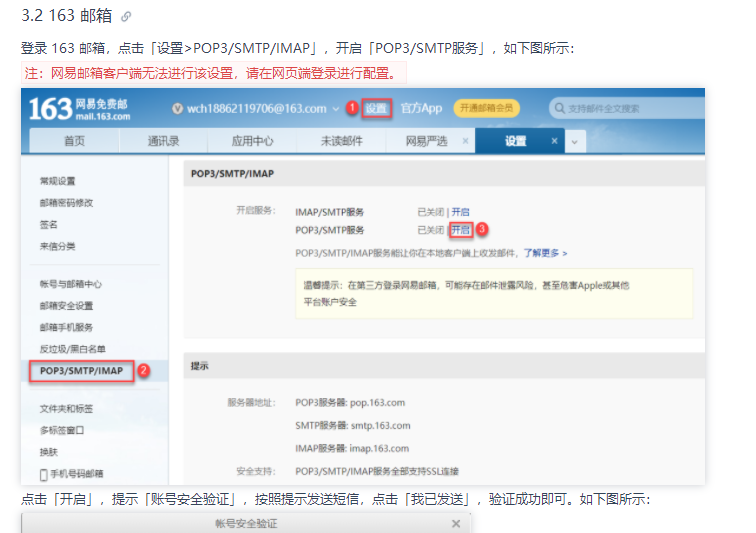This screenshot has height=533, width=756.
Task: Click the POP3服务器: pop.163.com text
Action: [x=350, y=402]
